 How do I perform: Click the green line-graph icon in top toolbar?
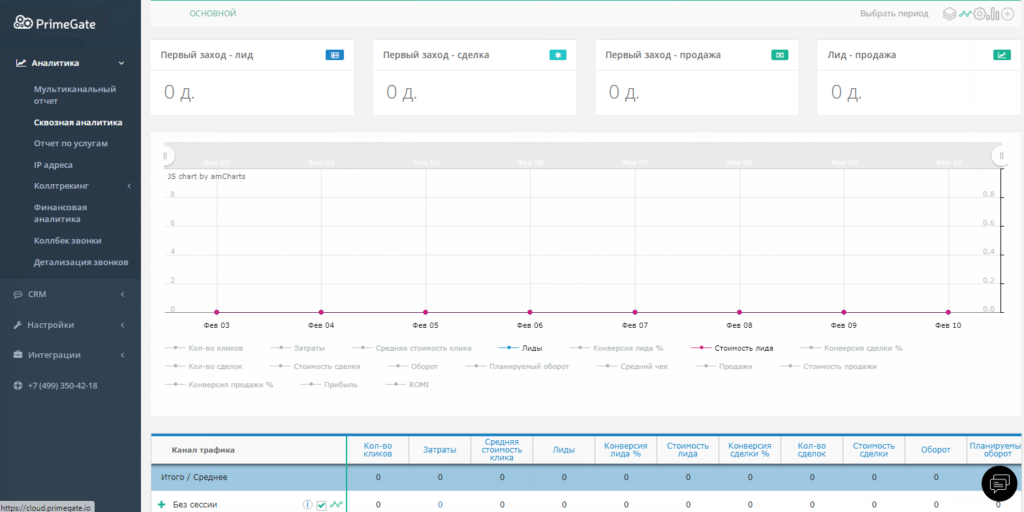tap(965, 14)
